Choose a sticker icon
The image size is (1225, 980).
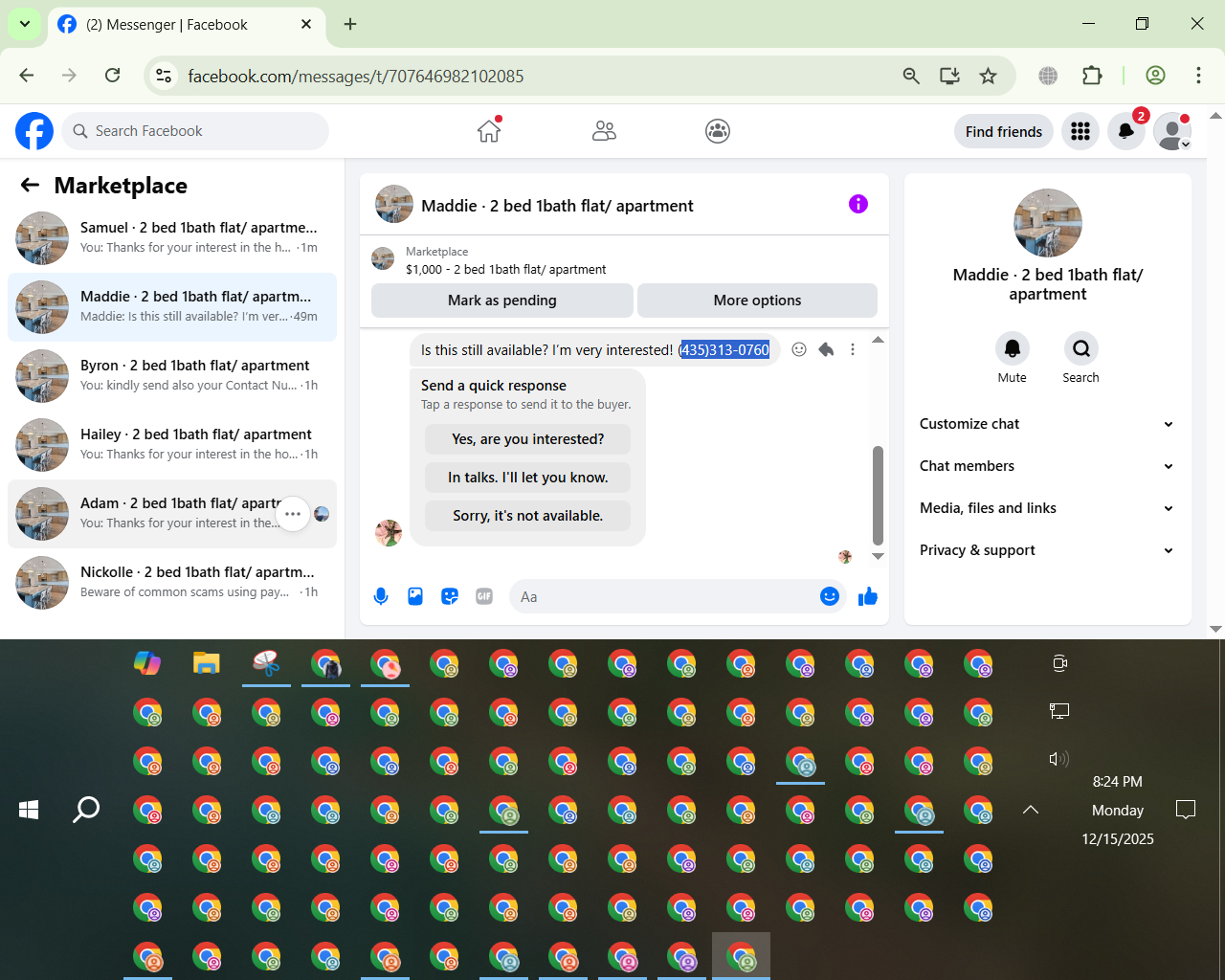[x=450, y=596]
